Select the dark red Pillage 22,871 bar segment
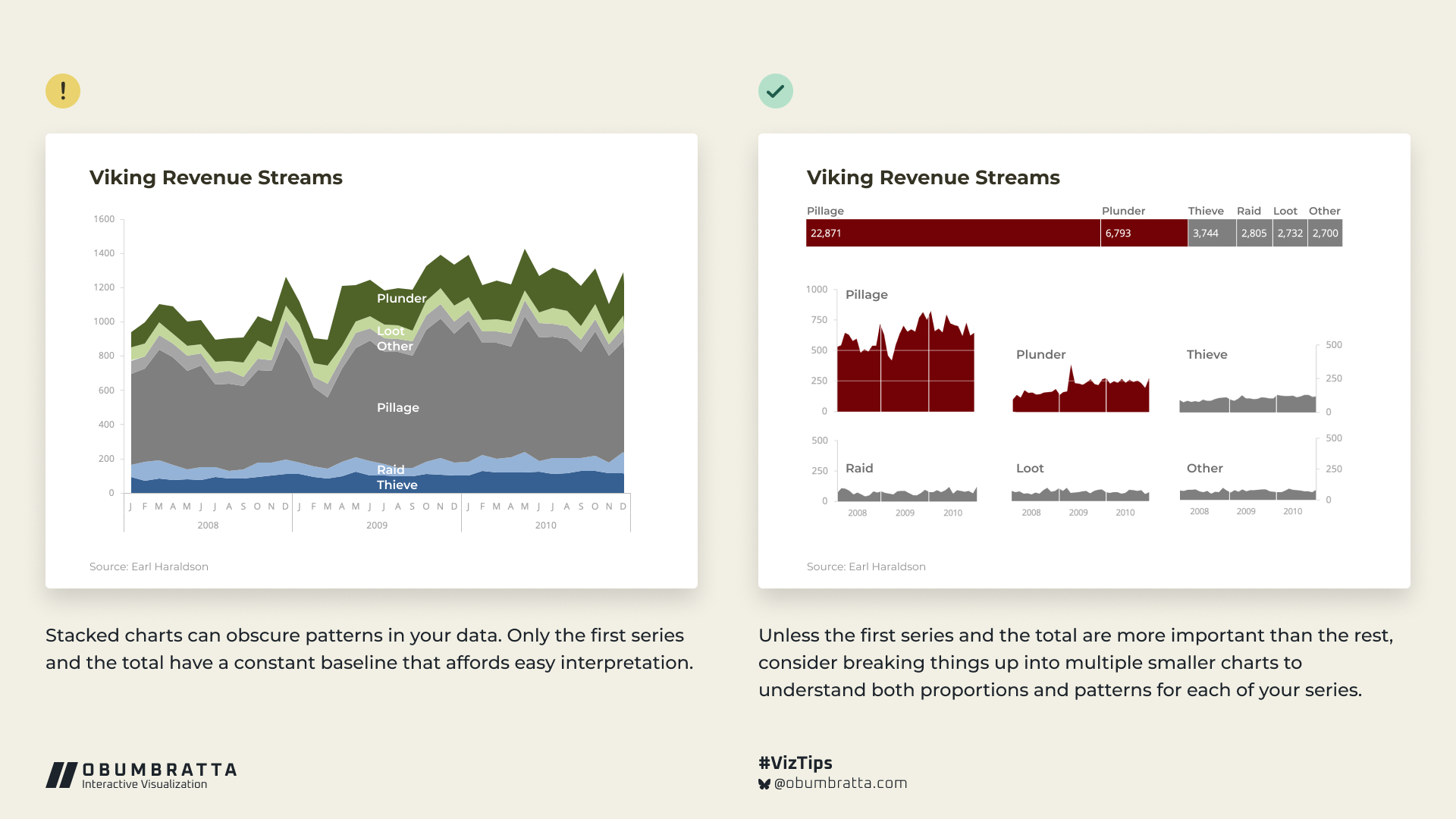1456x819 pixels. point(952,233)
